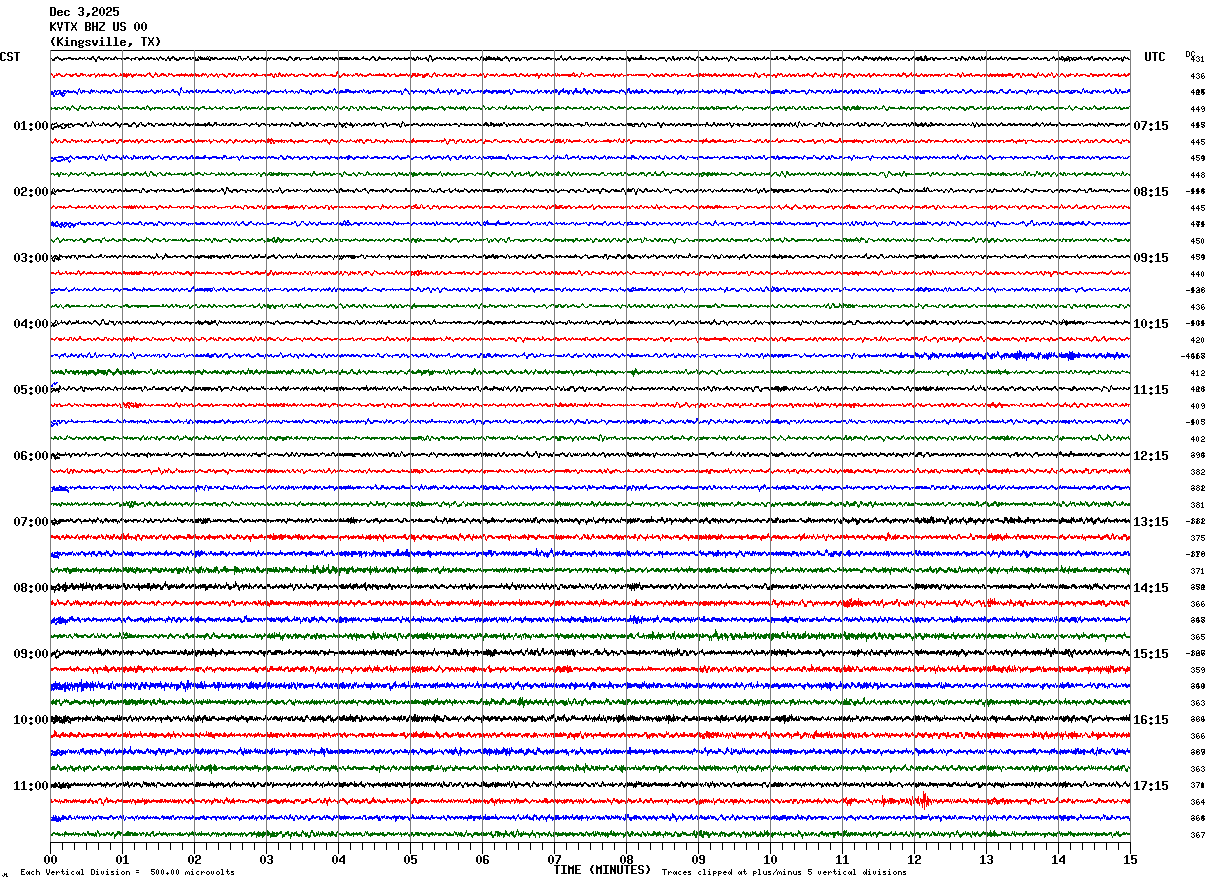The width and height of the screenshot is (1210, 886).
Task: Click the minute tick label '07'
Action: click(554, 859)
